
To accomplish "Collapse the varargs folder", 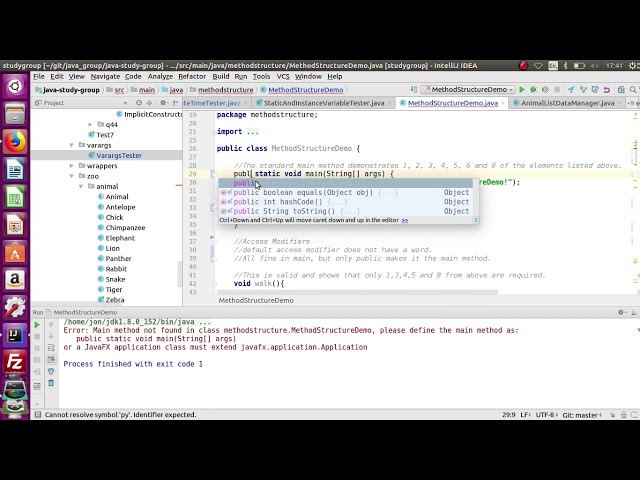I will tap(71, 145).
